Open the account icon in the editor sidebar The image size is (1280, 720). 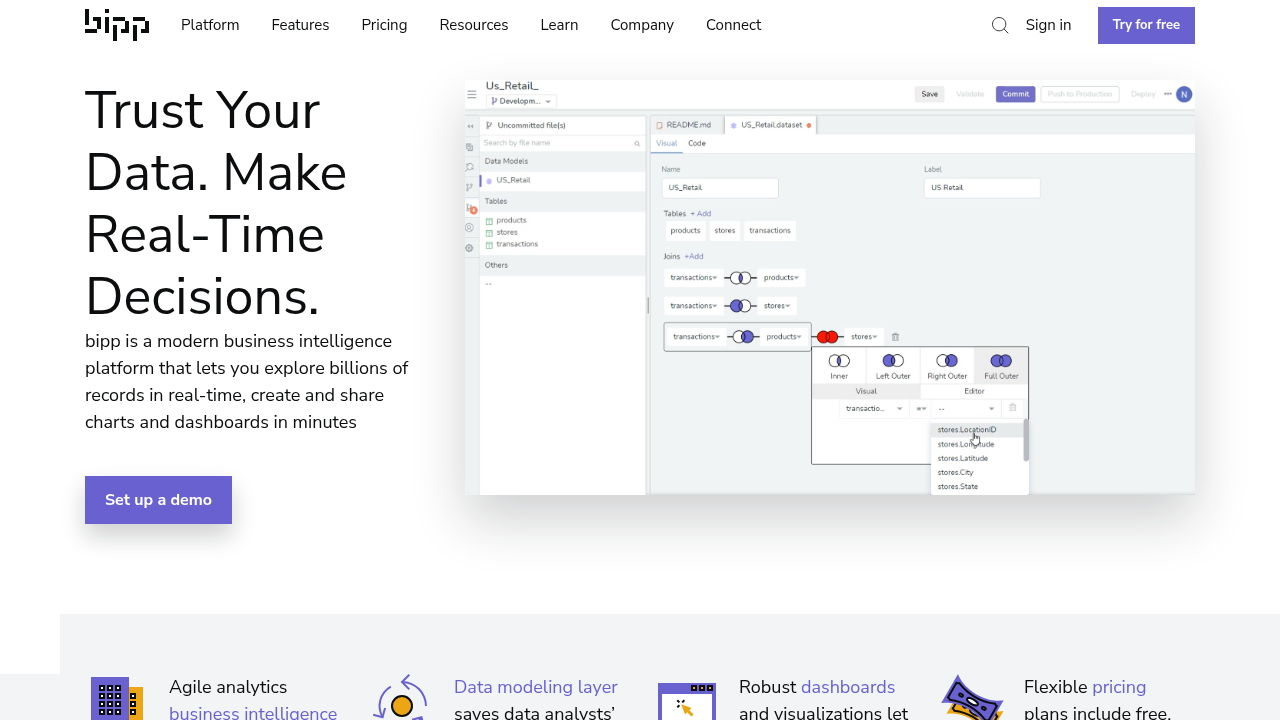tap(470, 227)
